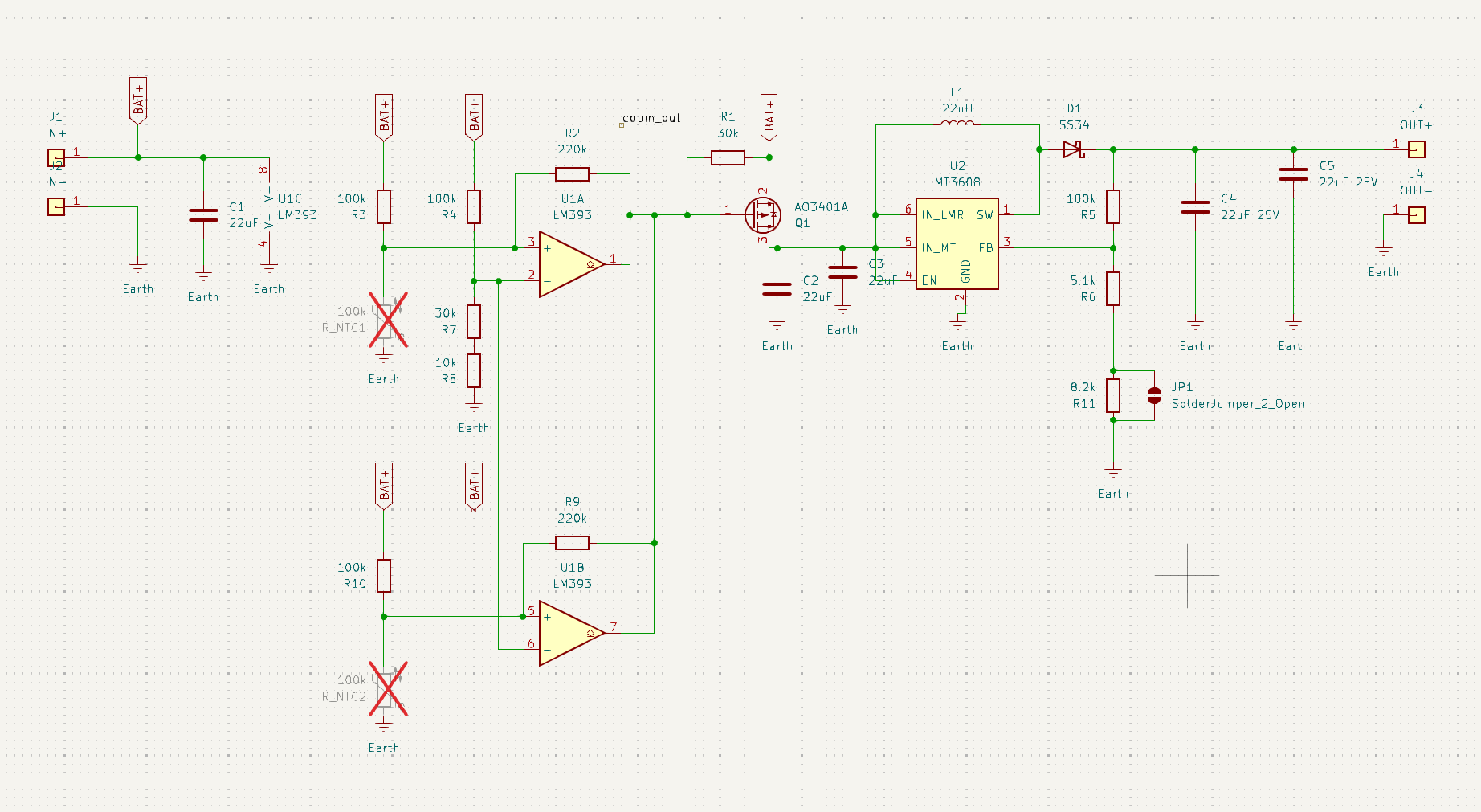This screenshot has width=1481, height=812.
Task: Select the R2 220k feedback resistor
Action: (572, 173)
